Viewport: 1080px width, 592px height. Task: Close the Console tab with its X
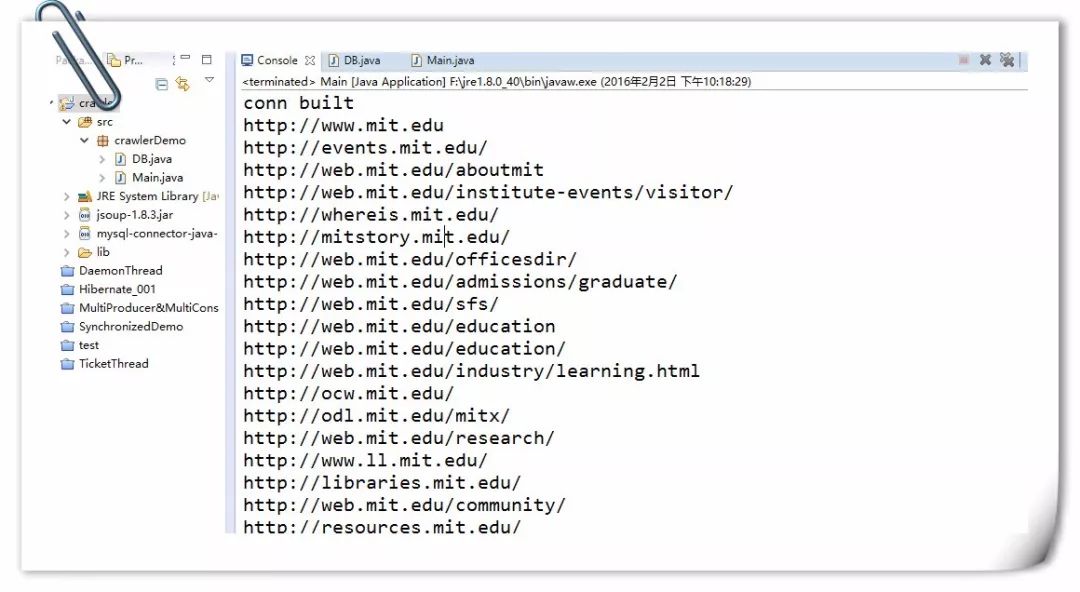click(310, 61)
